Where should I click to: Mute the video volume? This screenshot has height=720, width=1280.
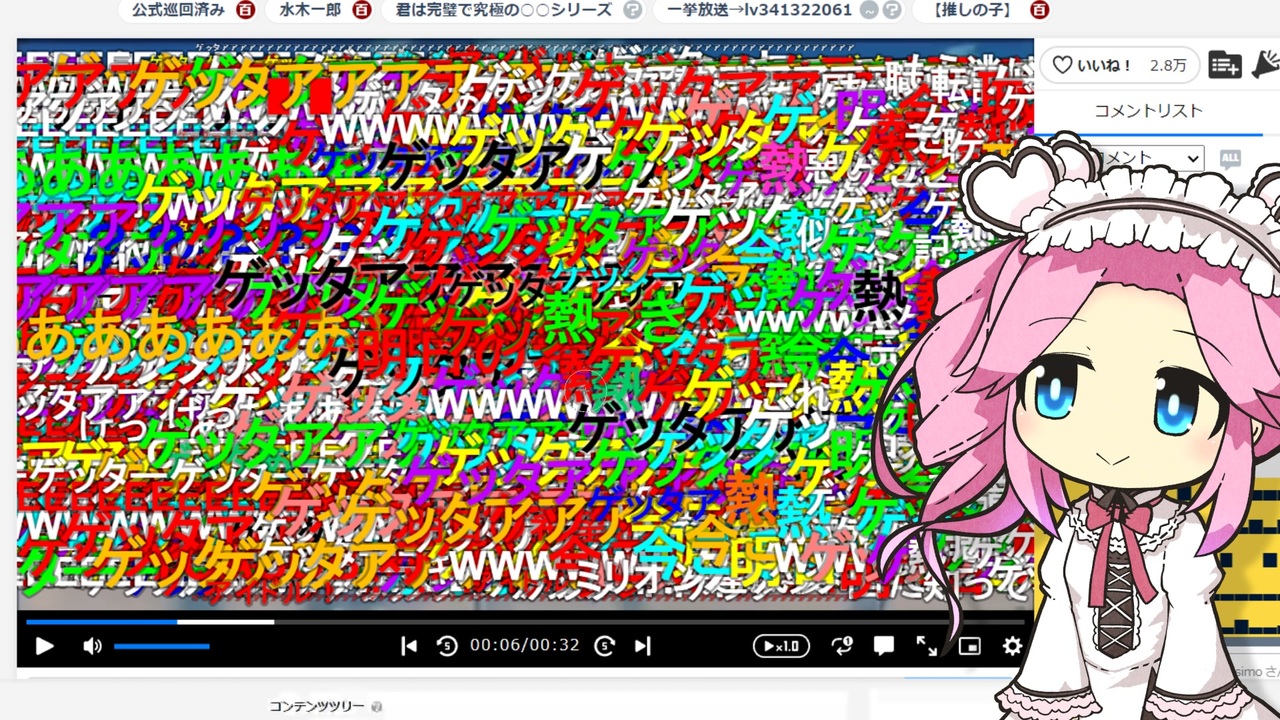tap(92, 646)
